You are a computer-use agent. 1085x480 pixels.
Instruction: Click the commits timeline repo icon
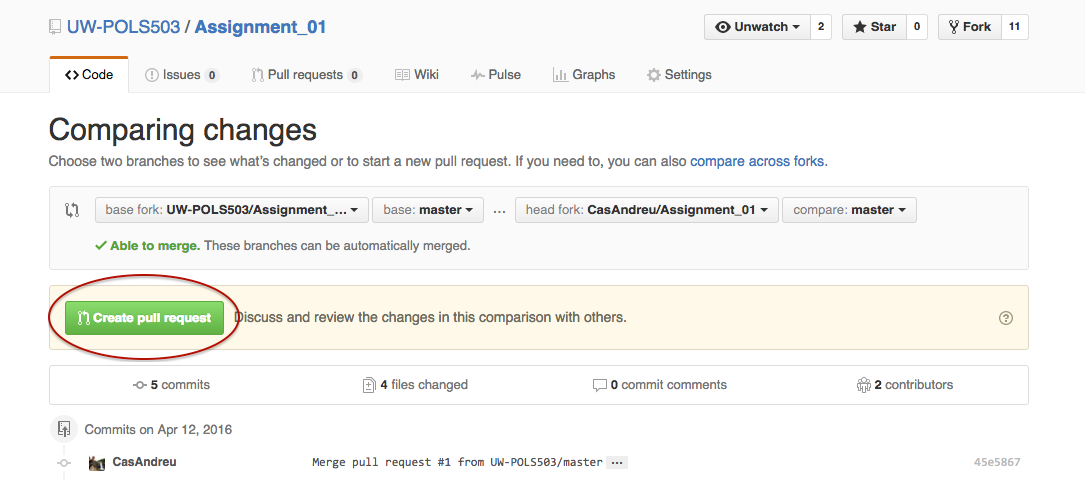point(63,429)
